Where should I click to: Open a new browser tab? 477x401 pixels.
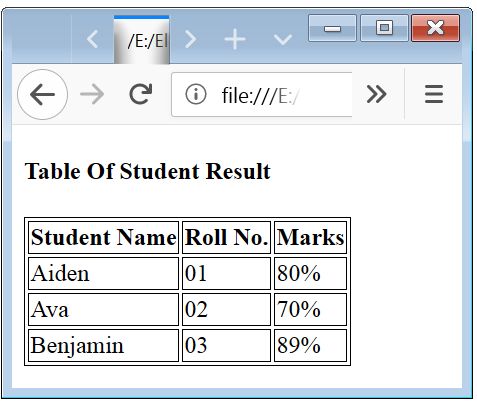[x=235, y=39]
